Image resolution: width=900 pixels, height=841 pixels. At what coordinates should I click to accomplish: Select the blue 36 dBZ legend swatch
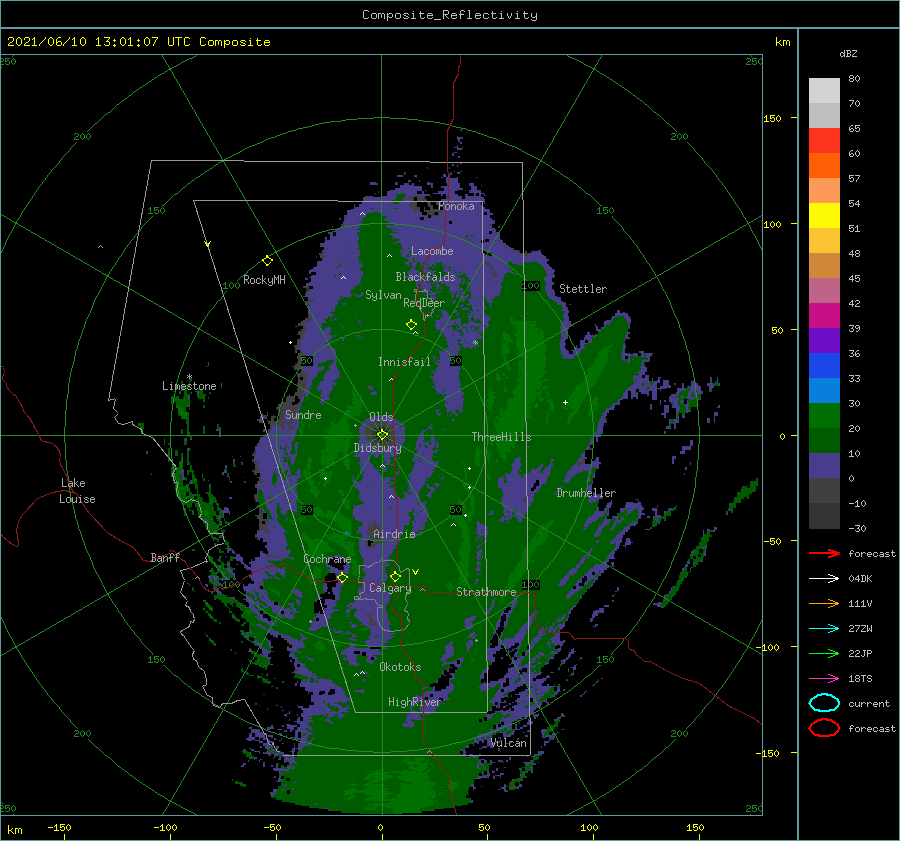(x=824, y=365)
